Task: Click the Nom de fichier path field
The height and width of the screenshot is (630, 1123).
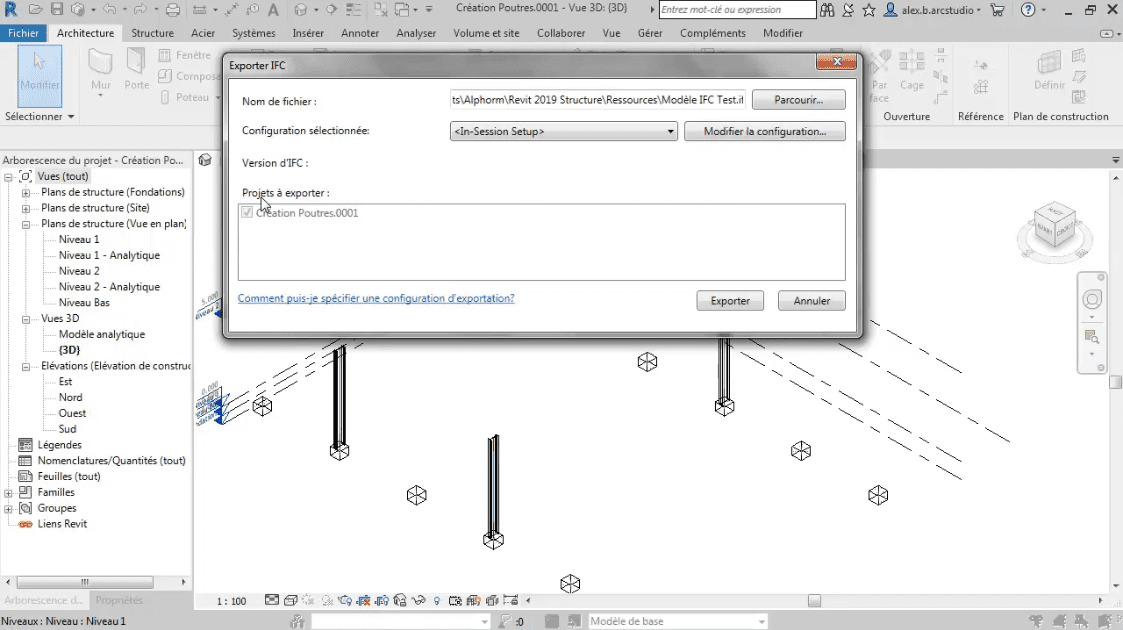Action: 597,100
